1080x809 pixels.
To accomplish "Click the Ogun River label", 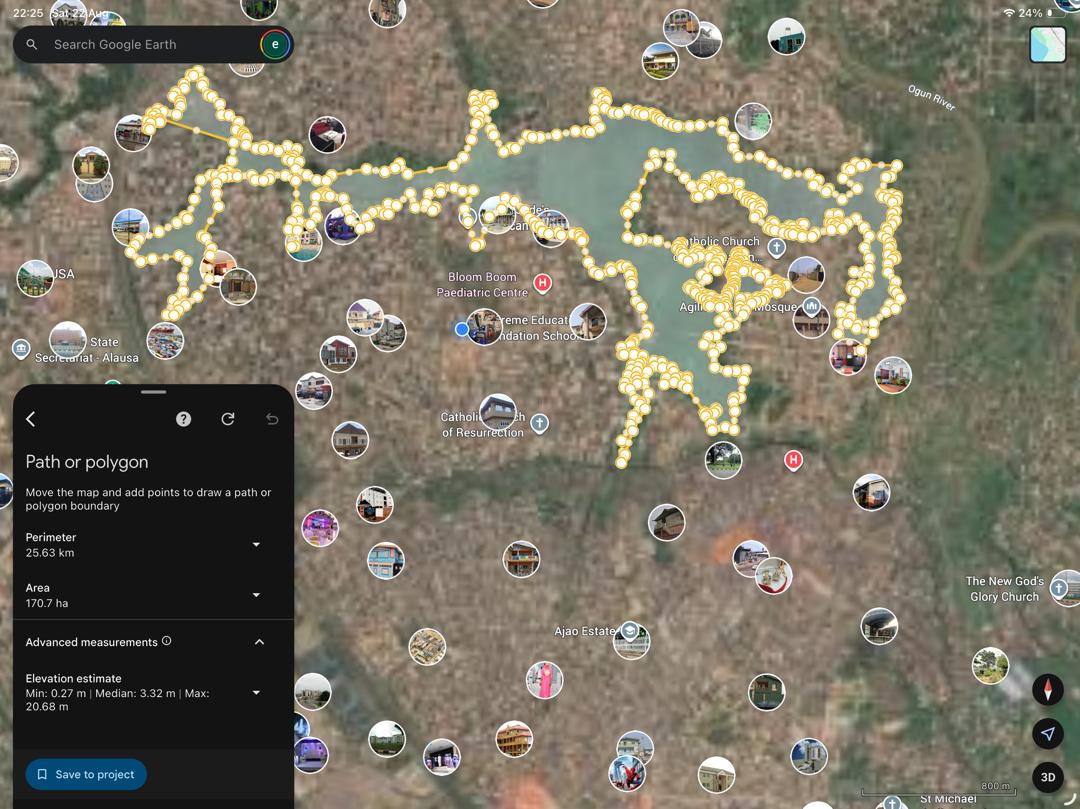I will pos(931,98).
